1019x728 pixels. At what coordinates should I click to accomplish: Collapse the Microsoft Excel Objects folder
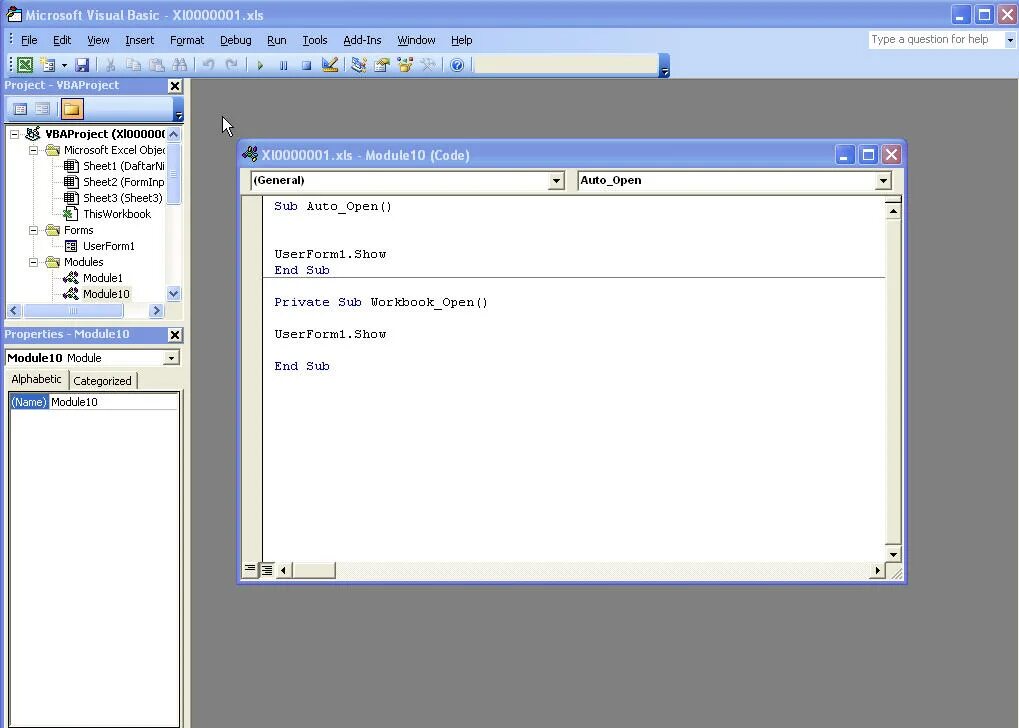[x=34, y=150]
